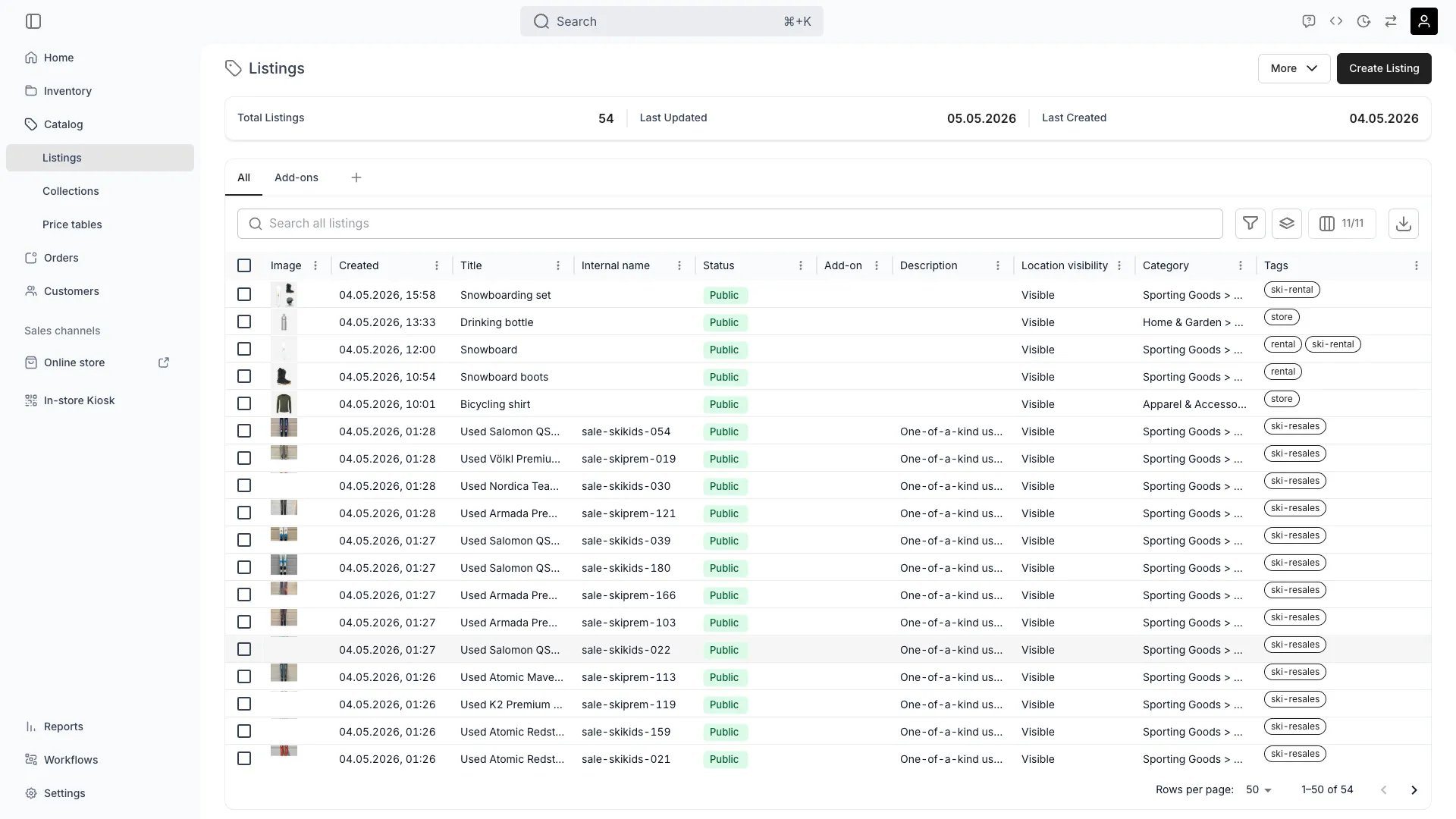Open the group-by layers icon
This screenshot has height=819, width=1456.
coord(1287,223)
